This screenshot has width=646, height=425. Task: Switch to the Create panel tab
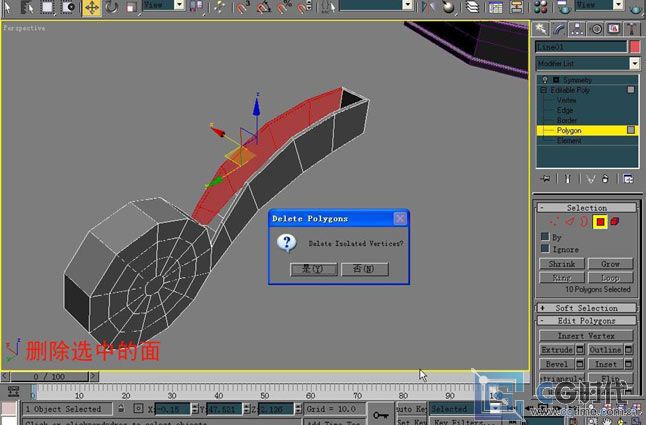[540, 29]
